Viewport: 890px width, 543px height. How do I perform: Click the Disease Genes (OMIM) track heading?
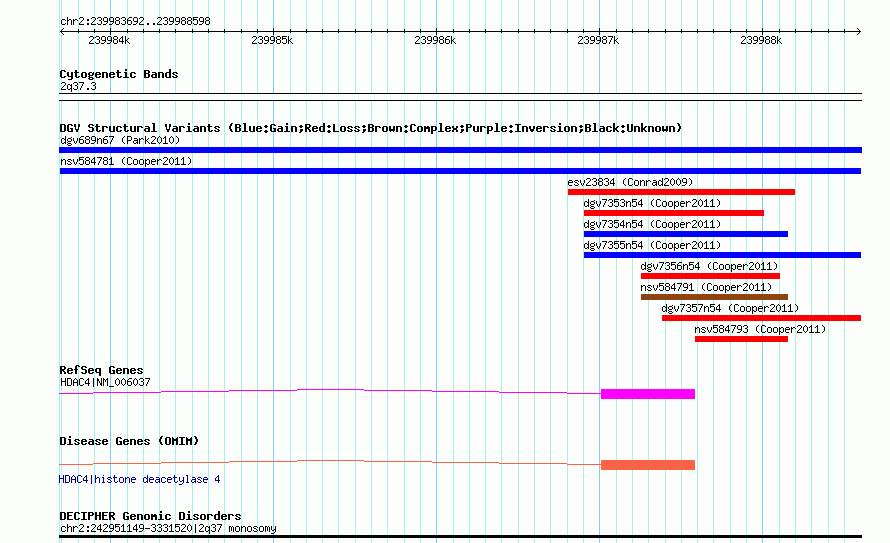pos(129,441)
